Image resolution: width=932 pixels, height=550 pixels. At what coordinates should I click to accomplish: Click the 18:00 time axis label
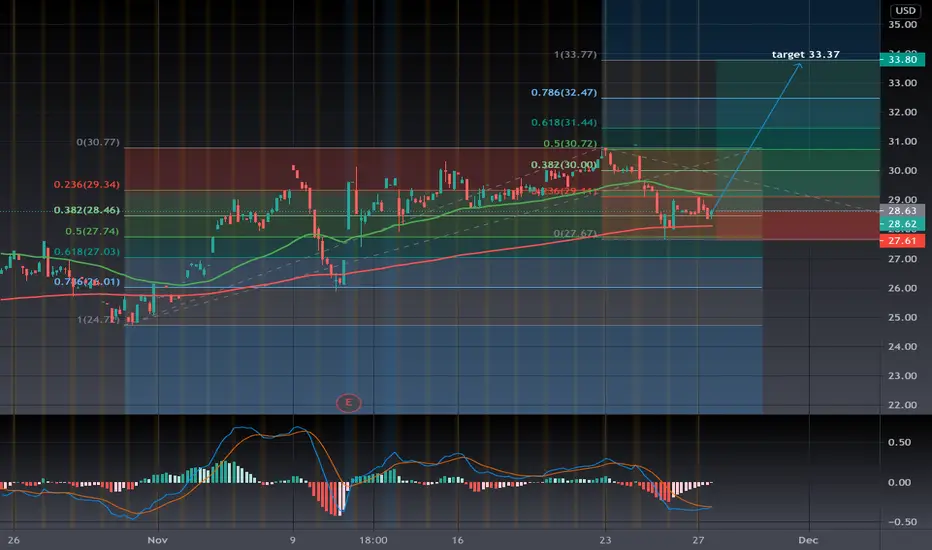(373, 540)
